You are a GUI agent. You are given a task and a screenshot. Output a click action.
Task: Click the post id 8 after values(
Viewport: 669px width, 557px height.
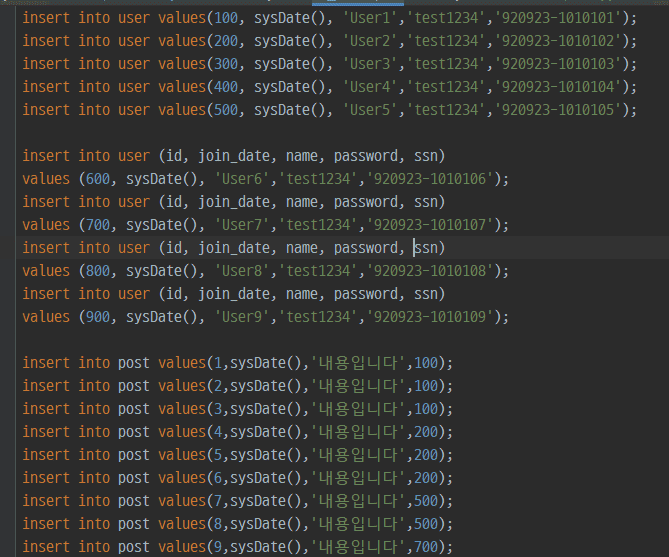coord(218,525)
